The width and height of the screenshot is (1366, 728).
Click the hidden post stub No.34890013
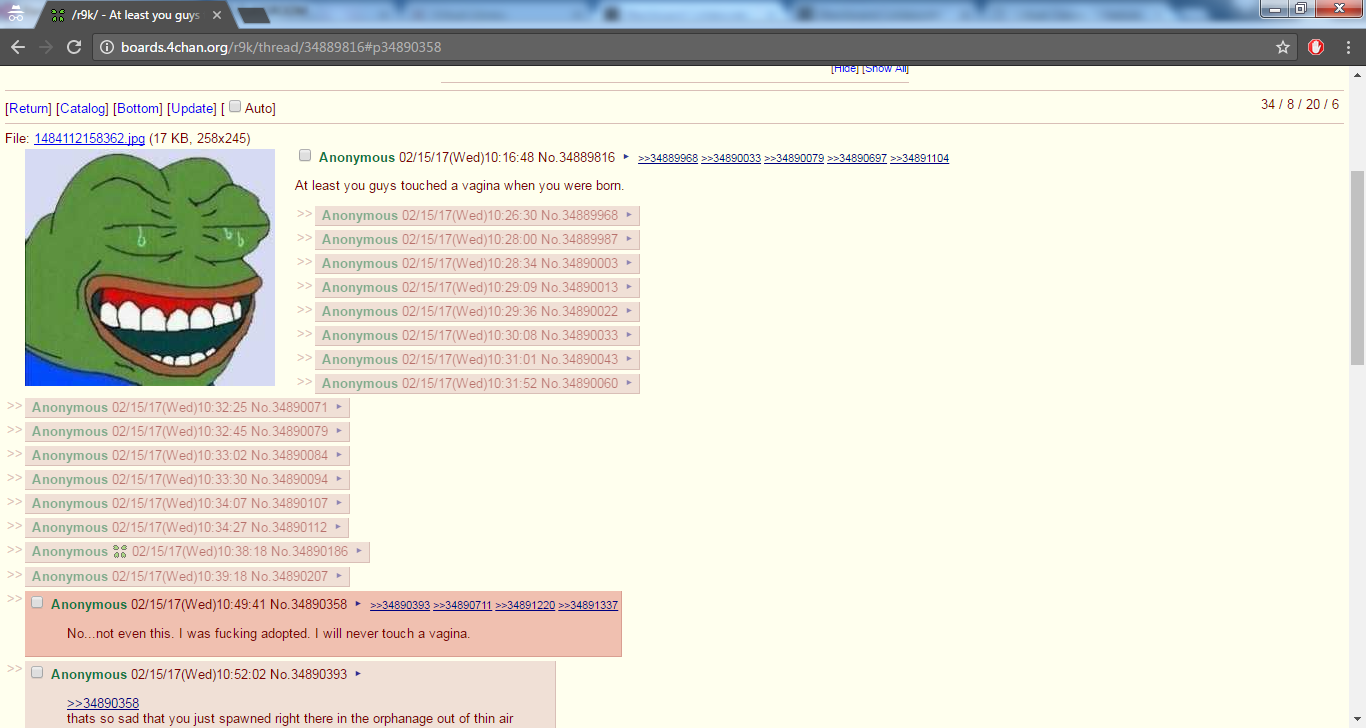(477, 287)
